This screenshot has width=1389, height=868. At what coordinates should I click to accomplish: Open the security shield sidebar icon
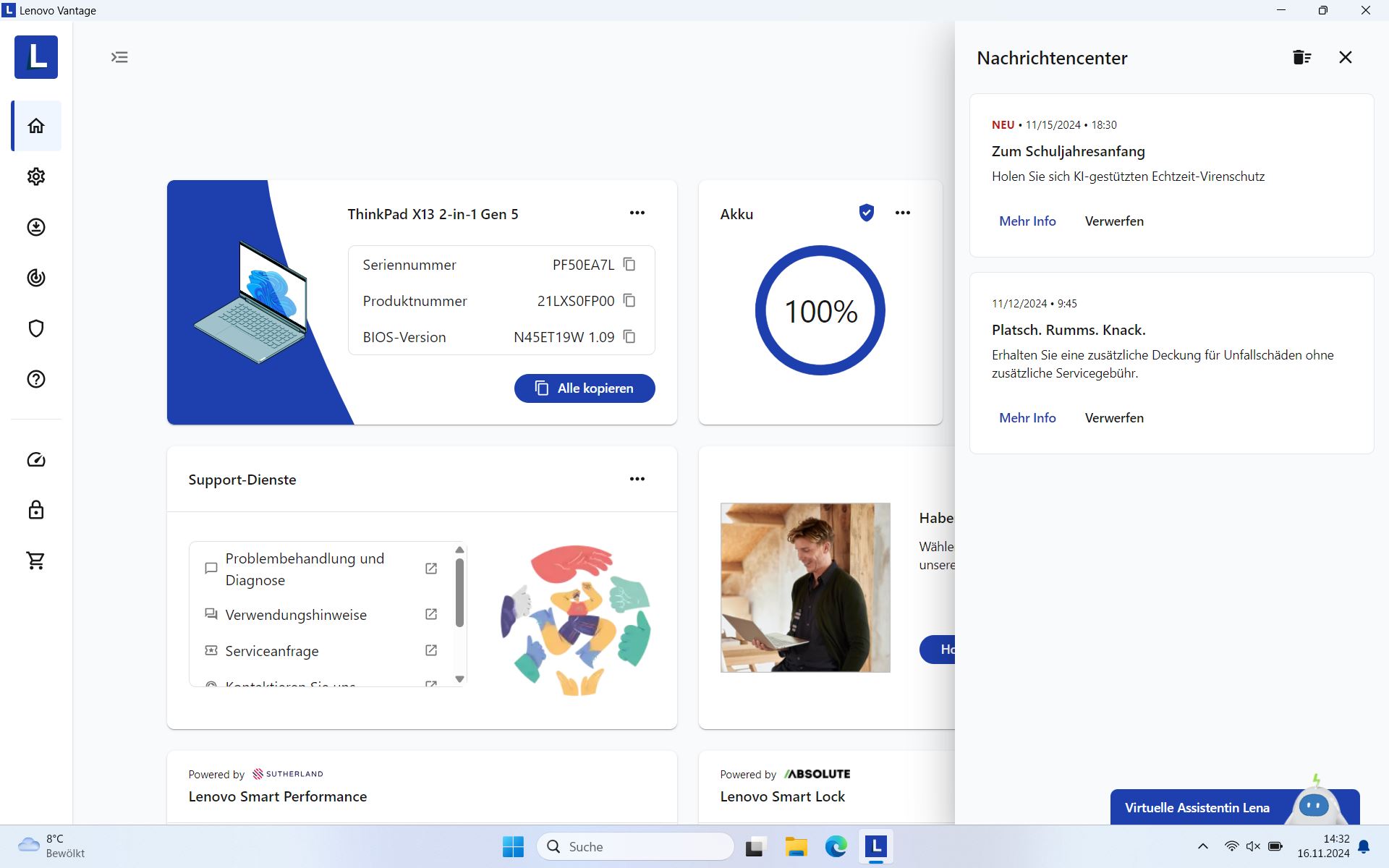(36, 328)
